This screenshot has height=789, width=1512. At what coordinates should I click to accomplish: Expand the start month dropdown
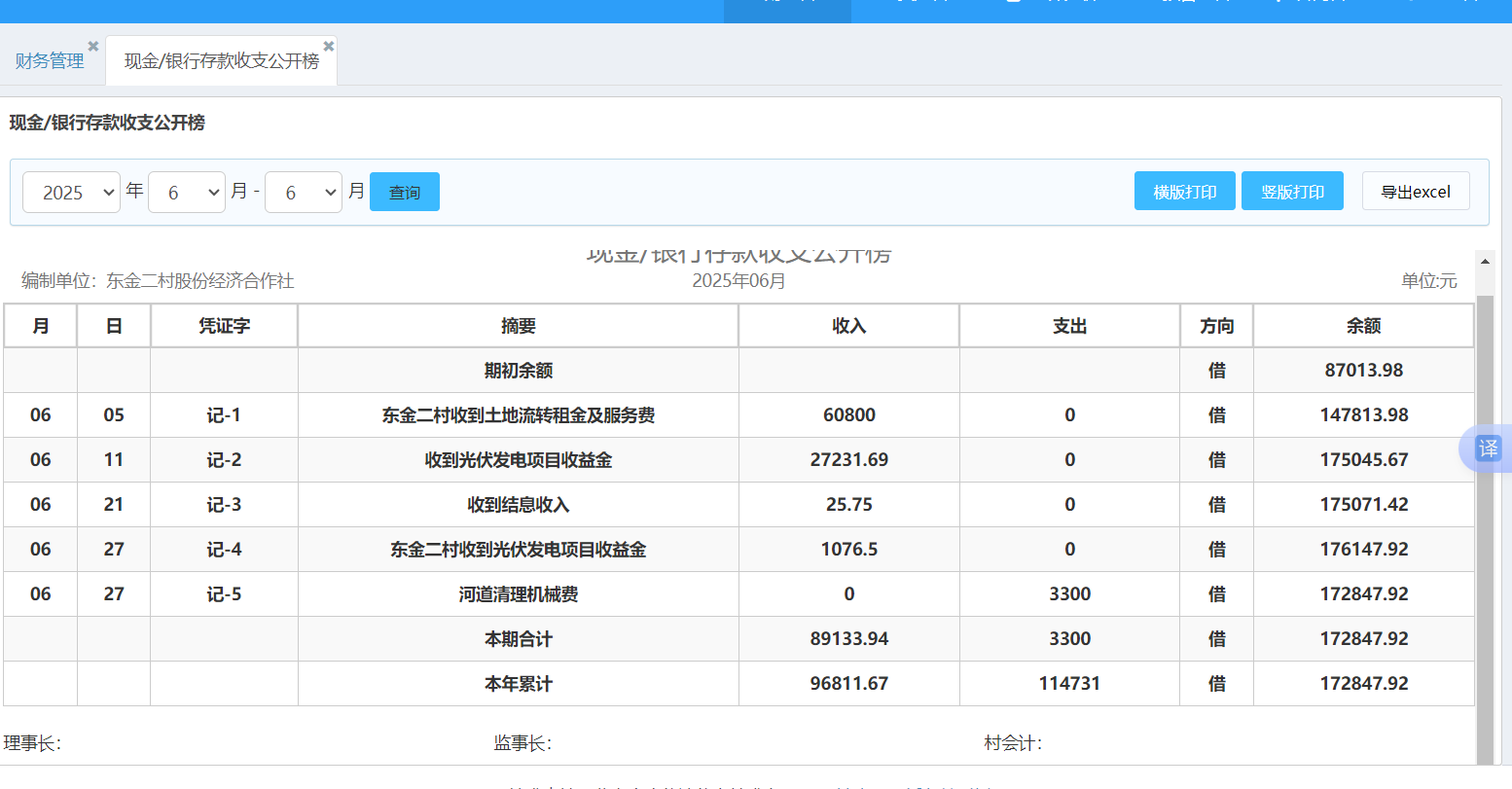pyautogui.click(x=187, y=193)
